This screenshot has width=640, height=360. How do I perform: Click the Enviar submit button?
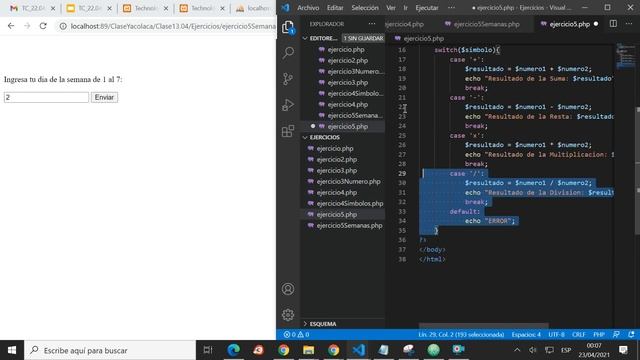click(x=104, y=97)
